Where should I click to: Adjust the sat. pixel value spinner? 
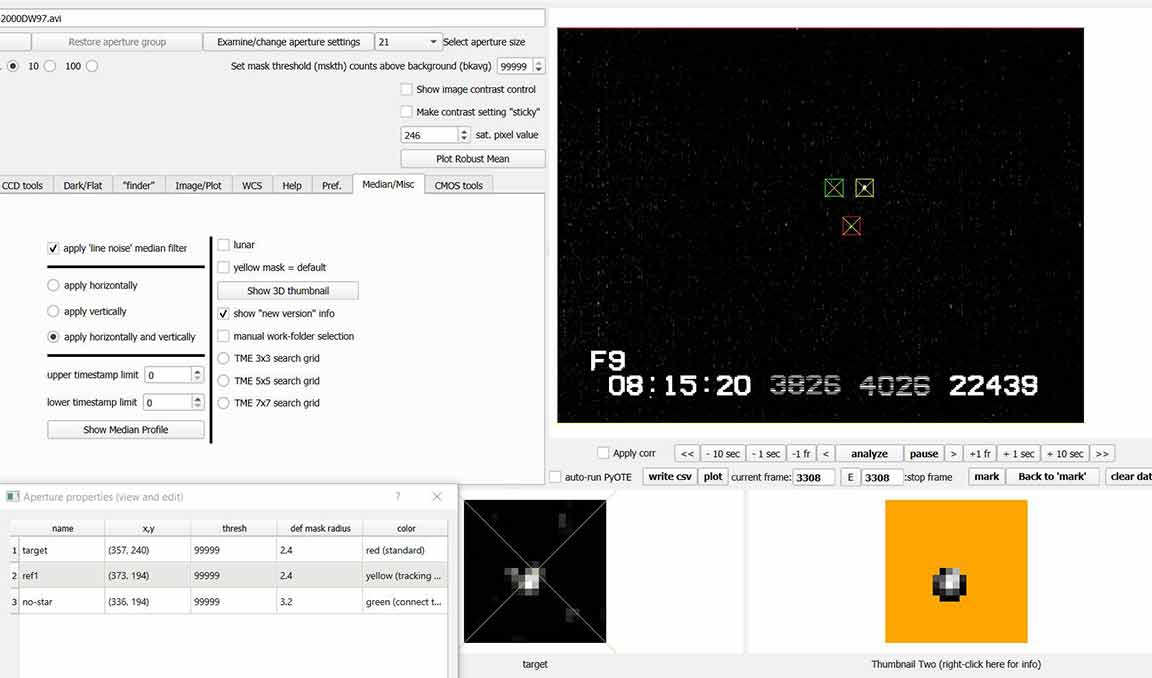[x=464, y=134]
